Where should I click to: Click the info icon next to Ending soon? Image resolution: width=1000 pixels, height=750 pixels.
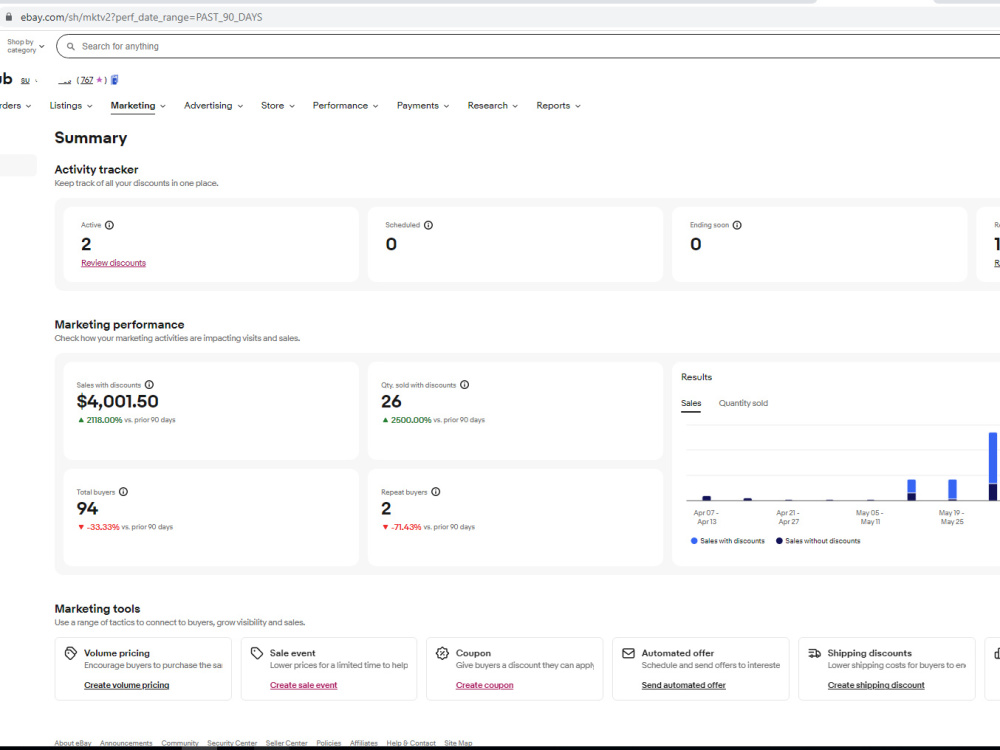click(737, 225)
